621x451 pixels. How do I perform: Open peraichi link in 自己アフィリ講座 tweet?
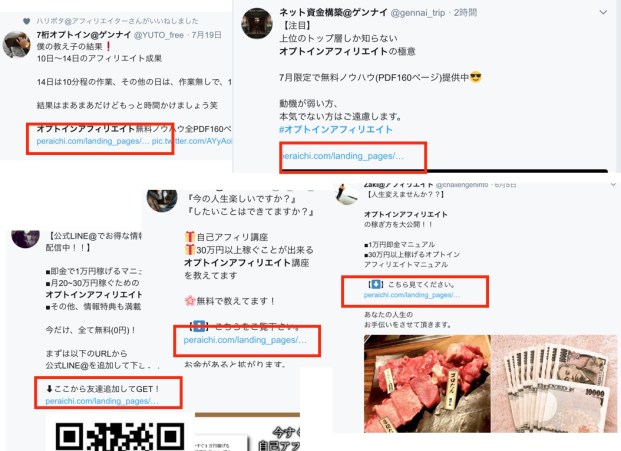[x=245, y=340]
